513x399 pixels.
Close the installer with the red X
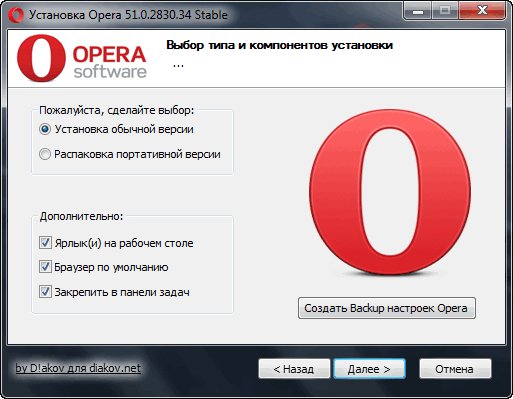tap(482, 11)
